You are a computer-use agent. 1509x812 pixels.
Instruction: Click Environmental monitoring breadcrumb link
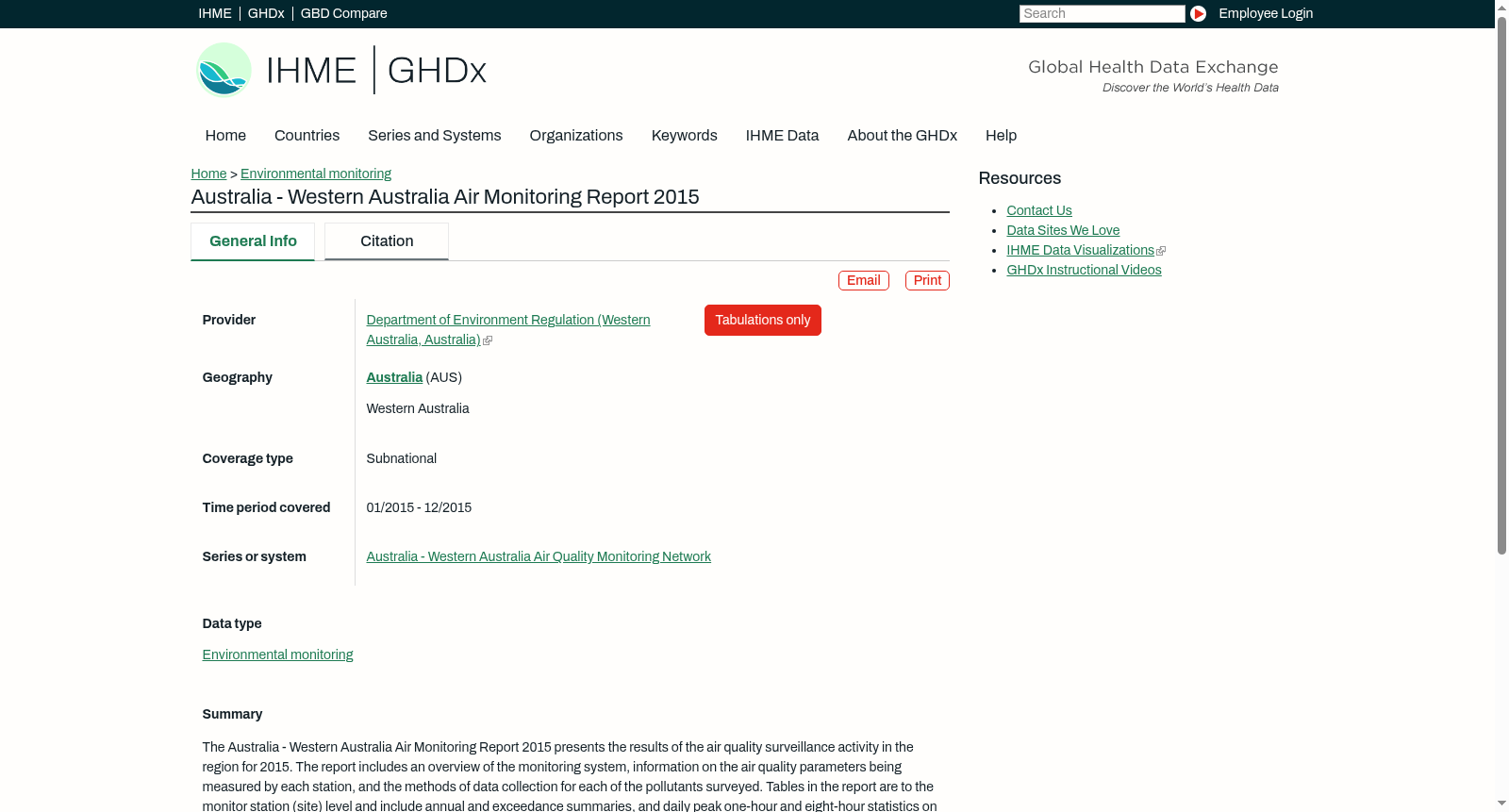click(316, 174)
